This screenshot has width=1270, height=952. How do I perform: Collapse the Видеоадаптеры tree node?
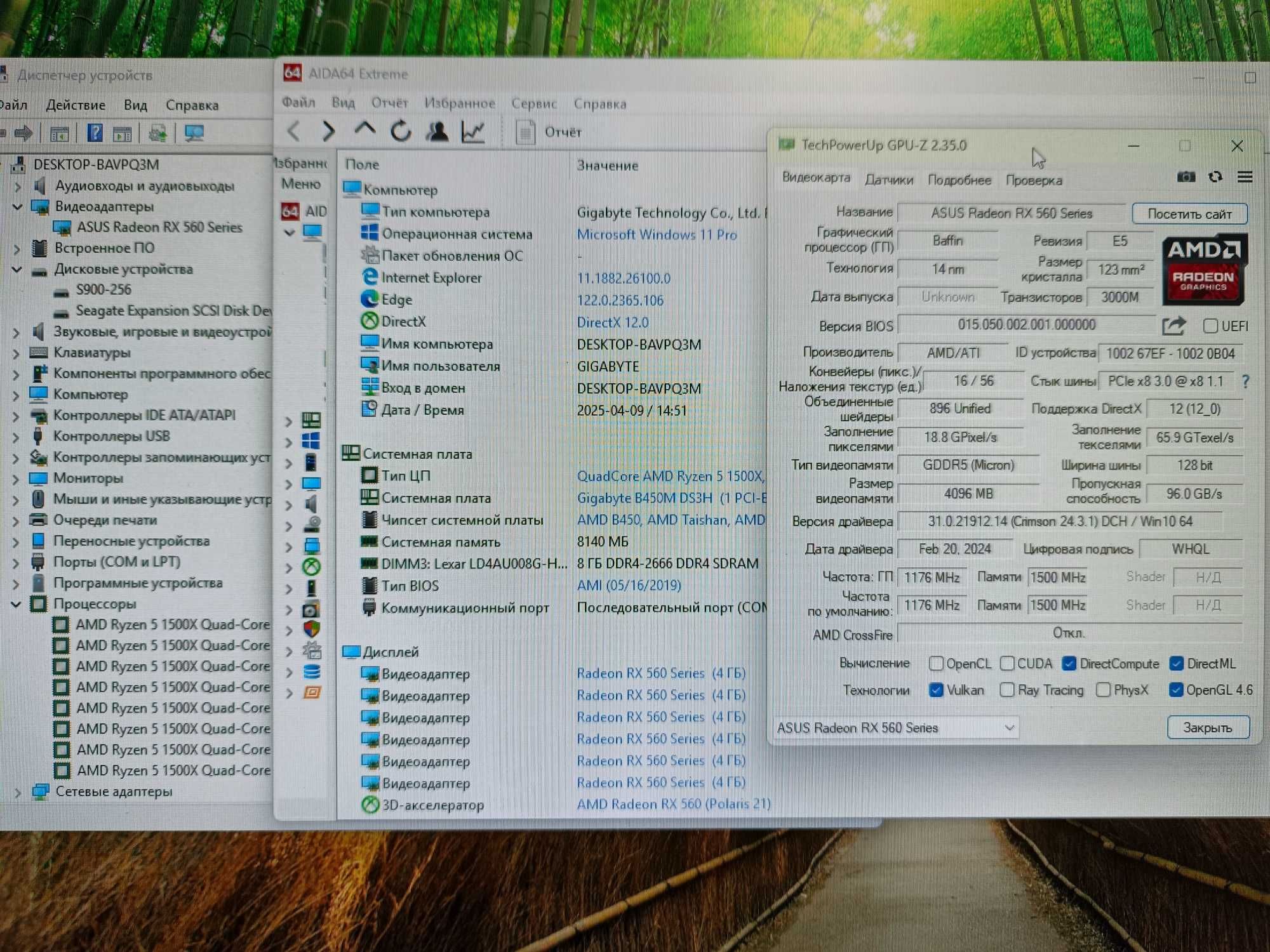(x=17, y=206)
